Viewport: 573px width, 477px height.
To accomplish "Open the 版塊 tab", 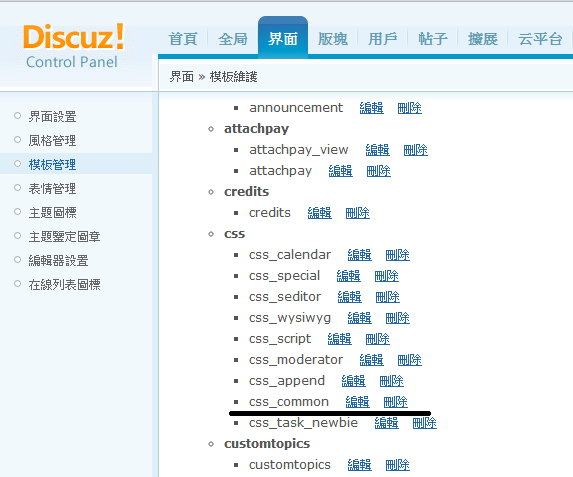I will click(x=333, y=39).
